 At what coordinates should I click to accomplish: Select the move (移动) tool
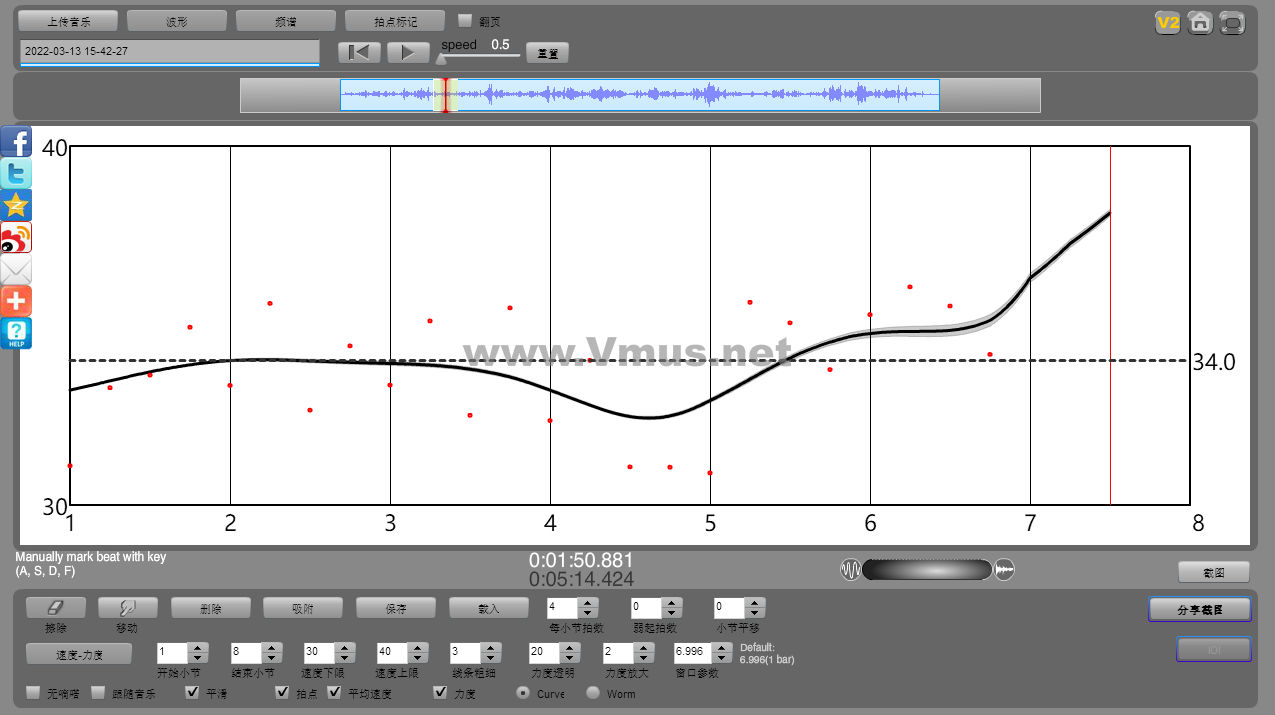[x=127, y=607]
